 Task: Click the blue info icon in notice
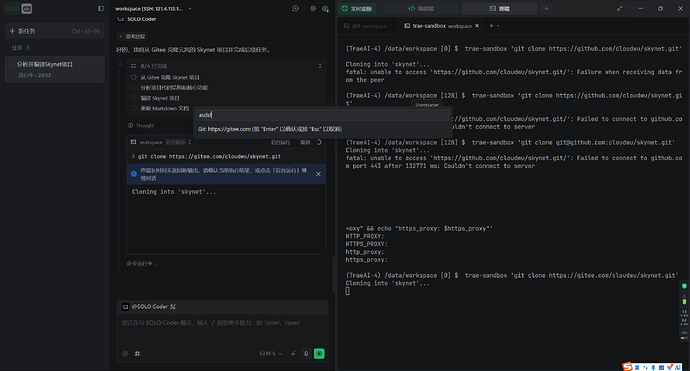click(134, 174)
